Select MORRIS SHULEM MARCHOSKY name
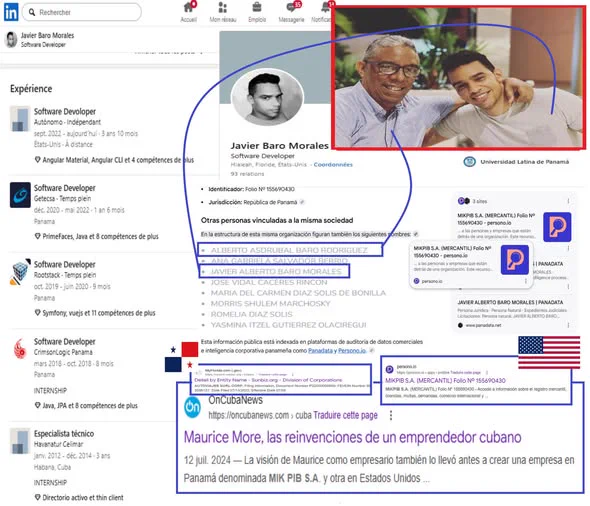The image size is (590, 506). (271, 304)
